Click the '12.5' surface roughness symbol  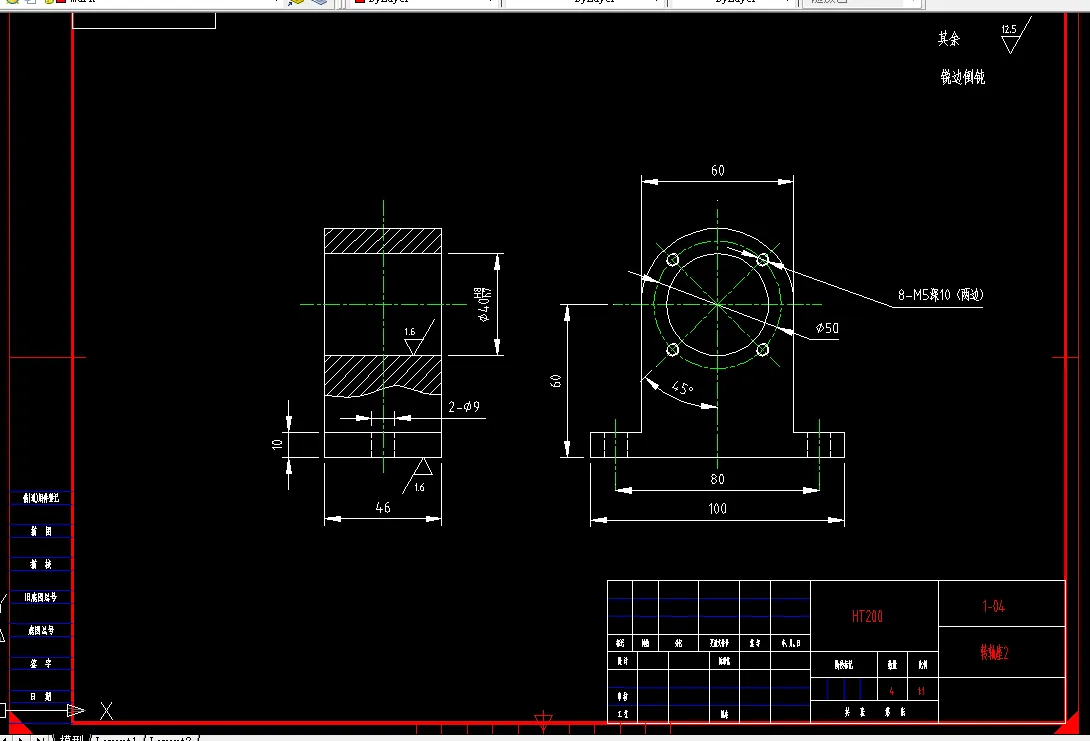click(x=1015, y=36)
